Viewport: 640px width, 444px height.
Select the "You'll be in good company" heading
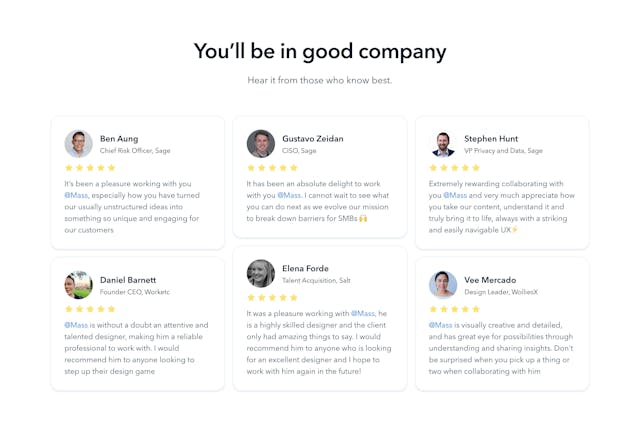[320, 51]
